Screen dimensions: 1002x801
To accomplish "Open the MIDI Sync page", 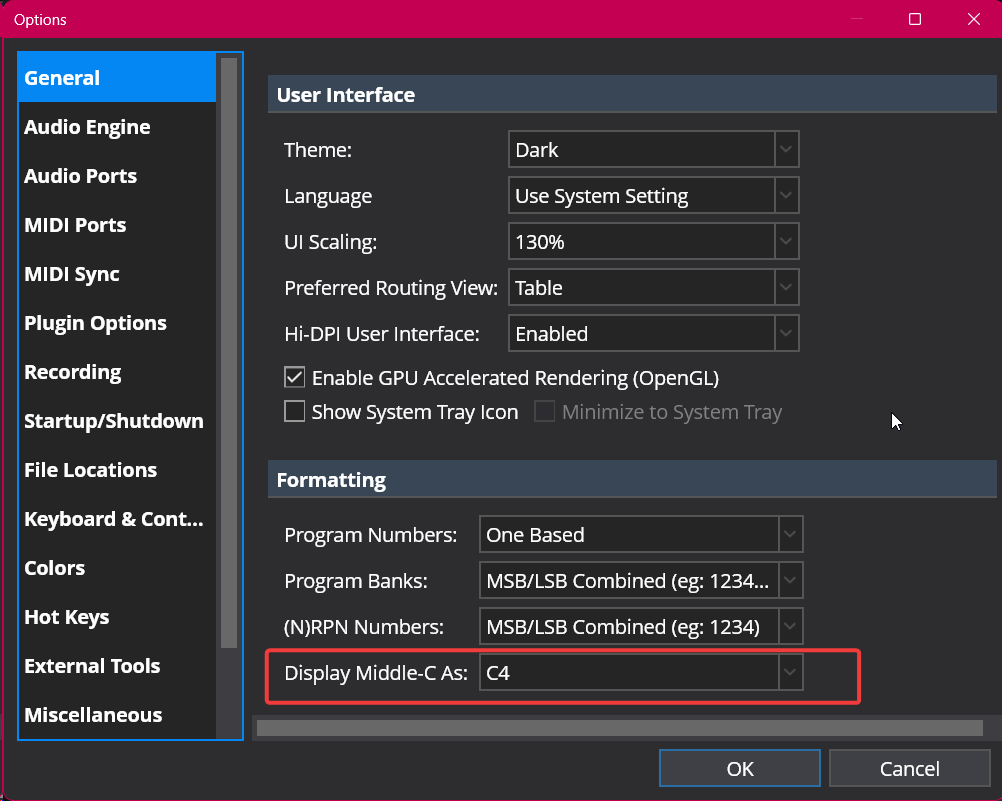I will [x=117, y=274].
